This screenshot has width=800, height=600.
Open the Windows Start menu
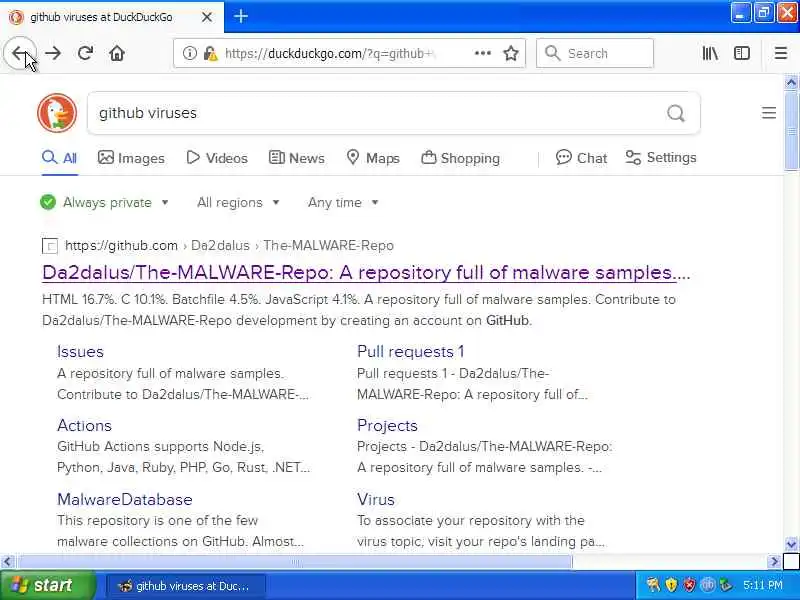point(48,585)
